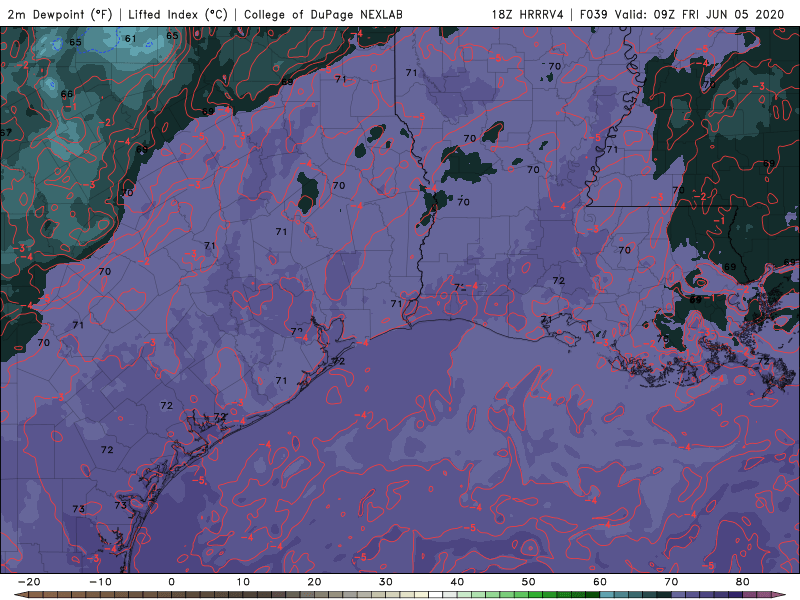Click the "2m Dewpoint (°F)" title text
800x600 pixels.
coord(60,15)
